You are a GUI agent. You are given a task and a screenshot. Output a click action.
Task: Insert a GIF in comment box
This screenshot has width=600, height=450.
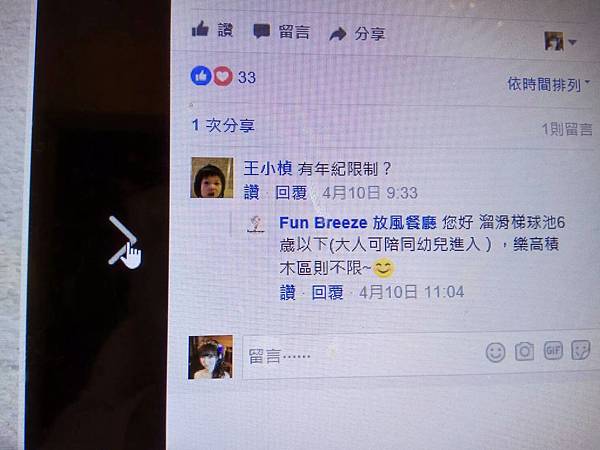tap(553, 350)
